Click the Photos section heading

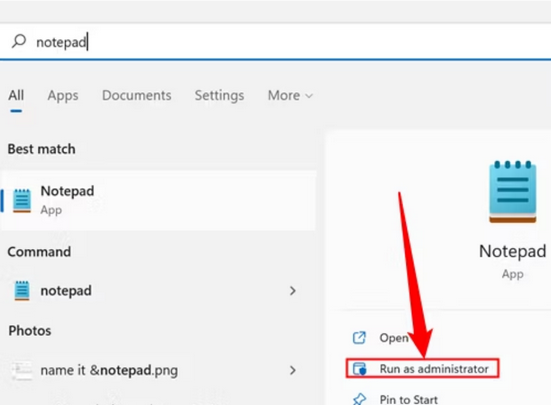pos(30,331)
